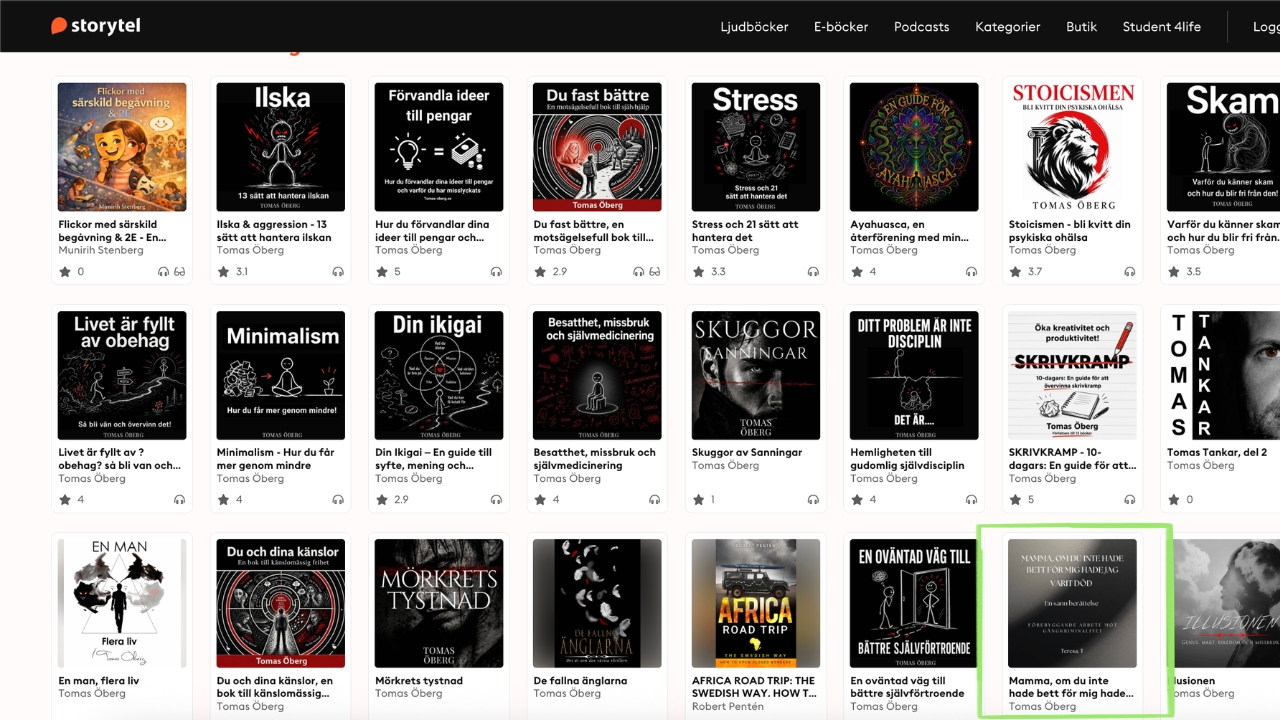
Task: Click headphones icon on Flickor med särskild begåvning
Action: click(x=163, y=272)
